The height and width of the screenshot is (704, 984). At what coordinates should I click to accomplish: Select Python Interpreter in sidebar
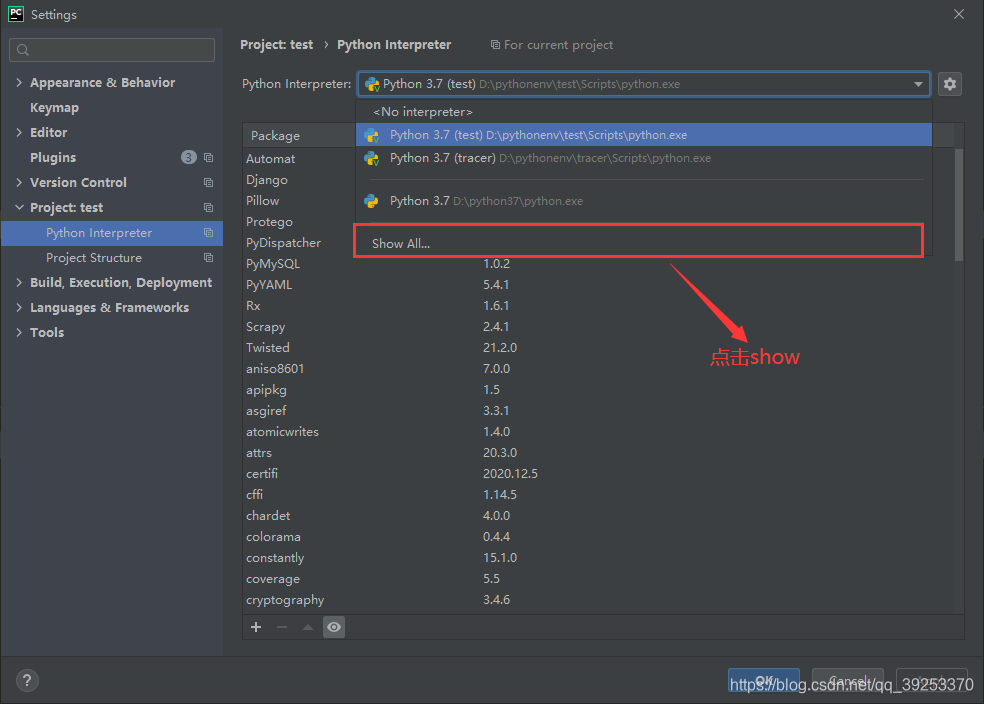pos(112,233)
